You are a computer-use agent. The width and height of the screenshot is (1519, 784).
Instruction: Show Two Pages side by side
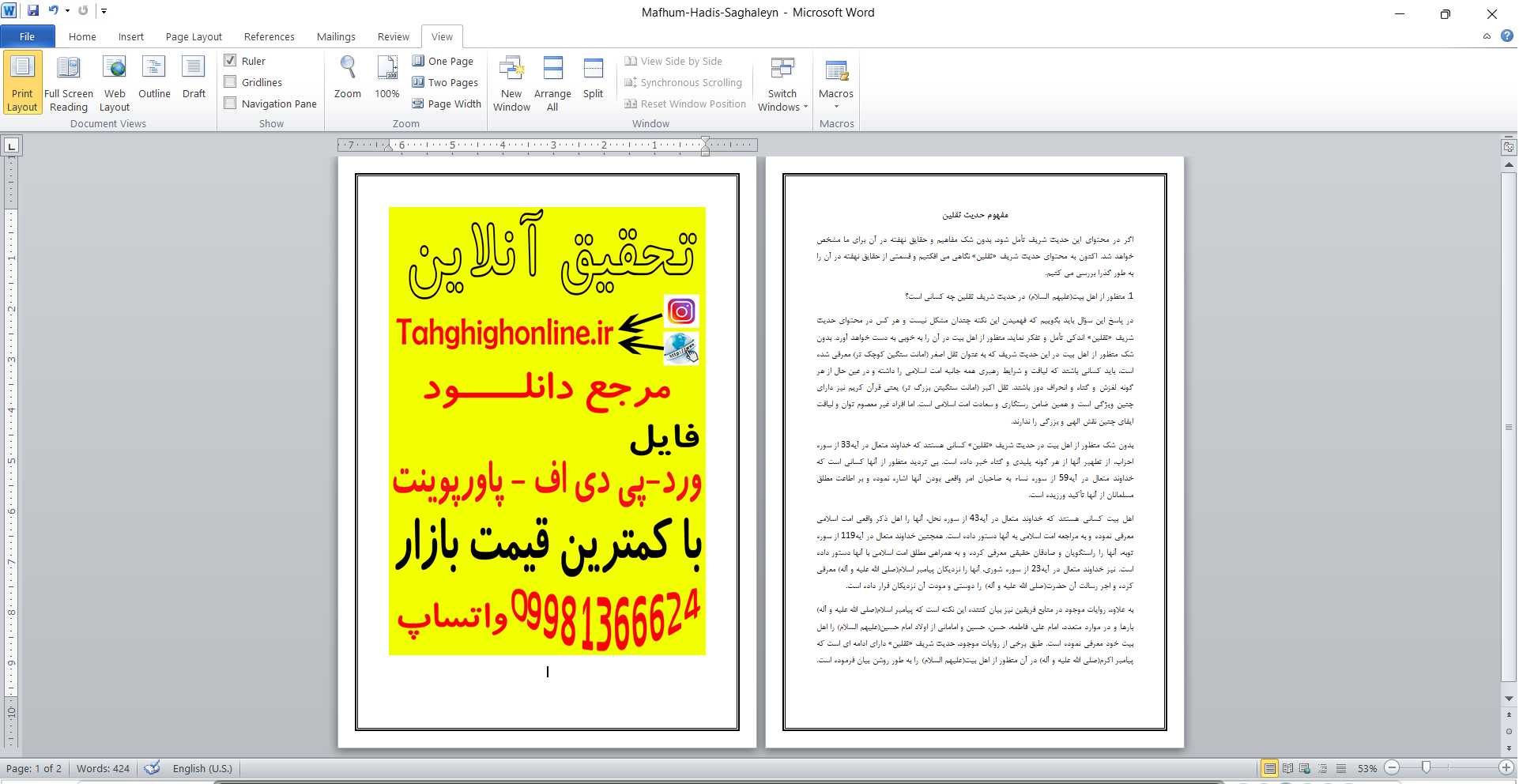(446, 82)
